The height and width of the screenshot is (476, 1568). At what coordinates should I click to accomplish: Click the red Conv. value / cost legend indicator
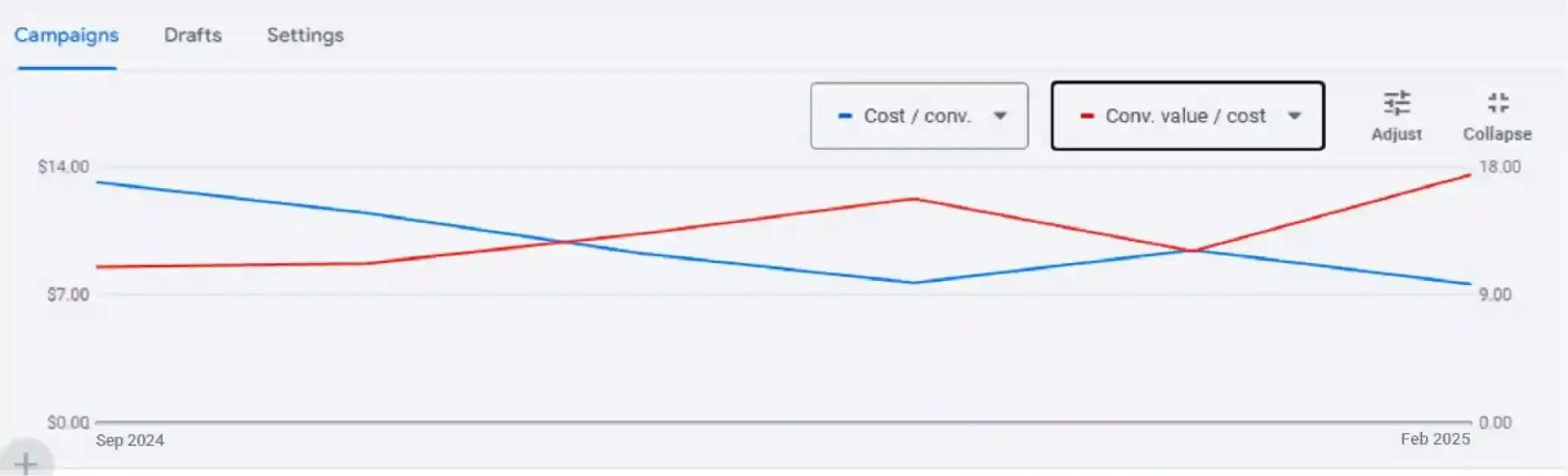tap(1088, 116)
